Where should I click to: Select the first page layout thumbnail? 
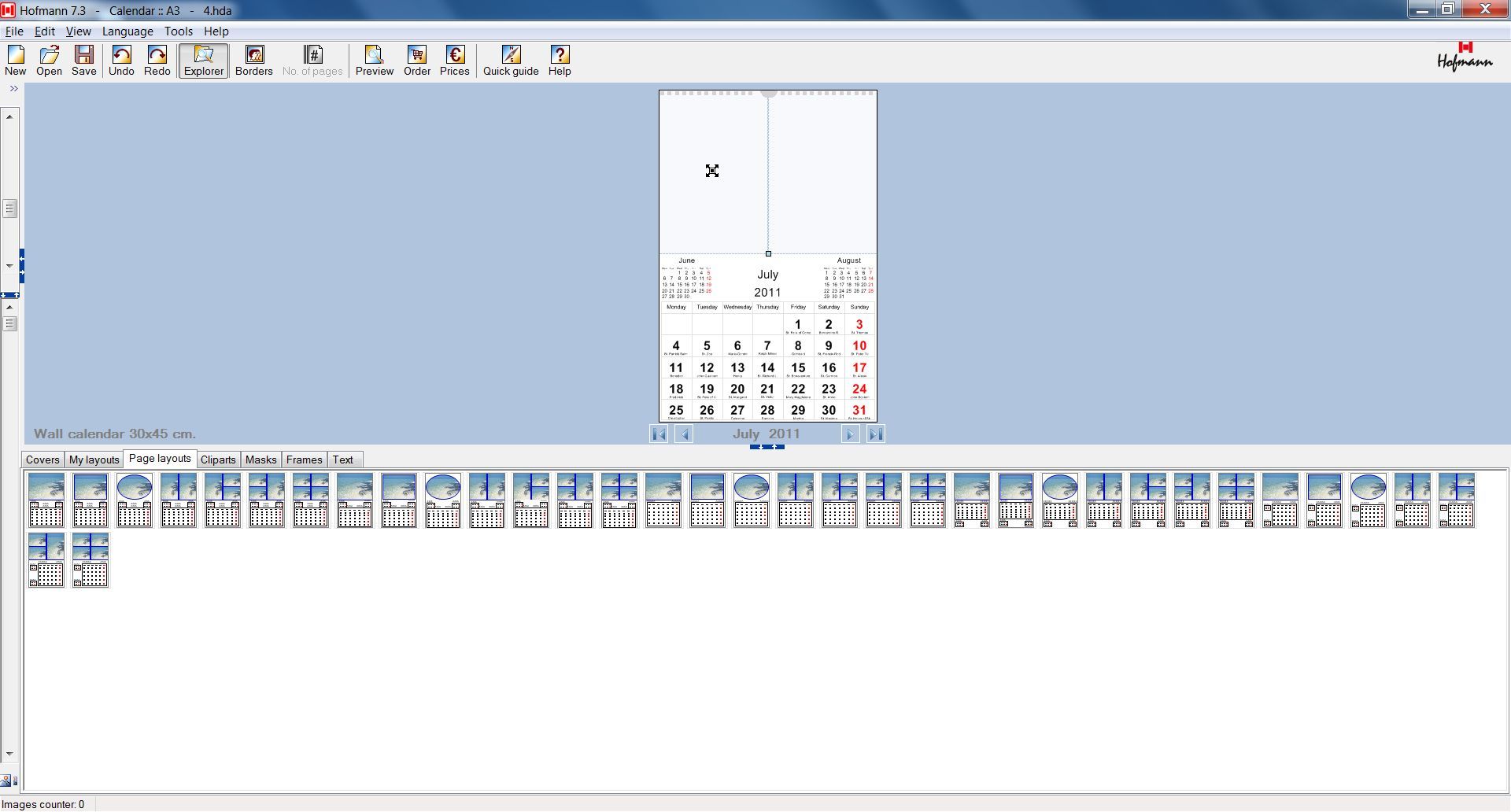point(46,502)
